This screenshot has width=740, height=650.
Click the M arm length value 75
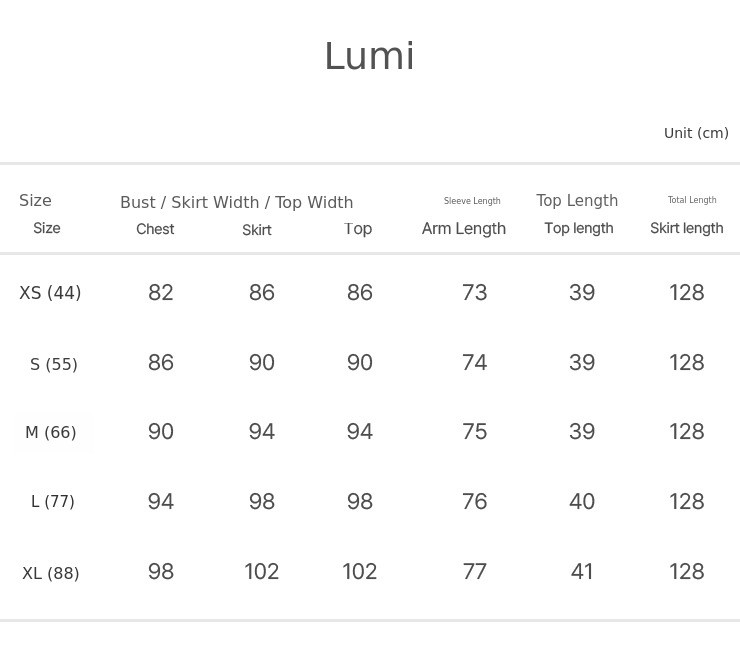tap(475, 432)
